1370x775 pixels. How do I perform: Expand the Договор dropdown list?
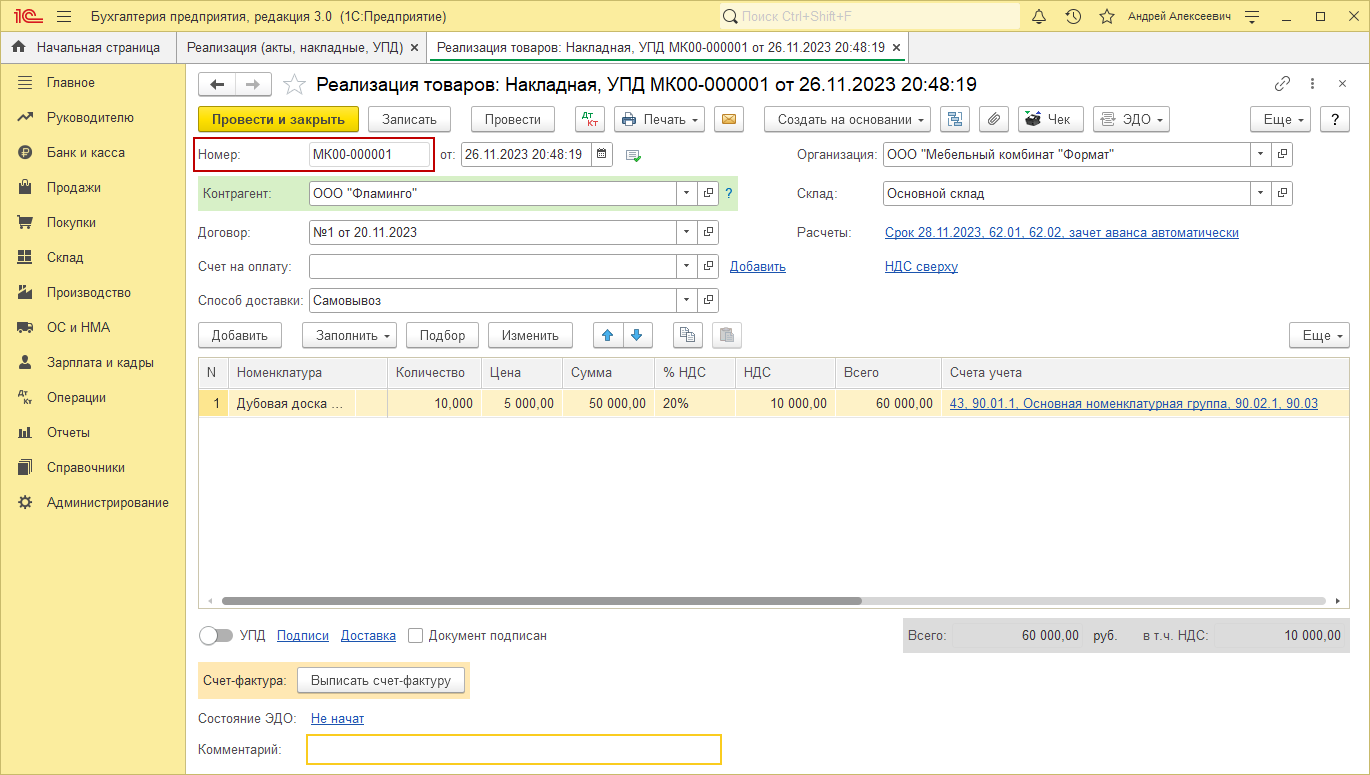pos(687,232)
